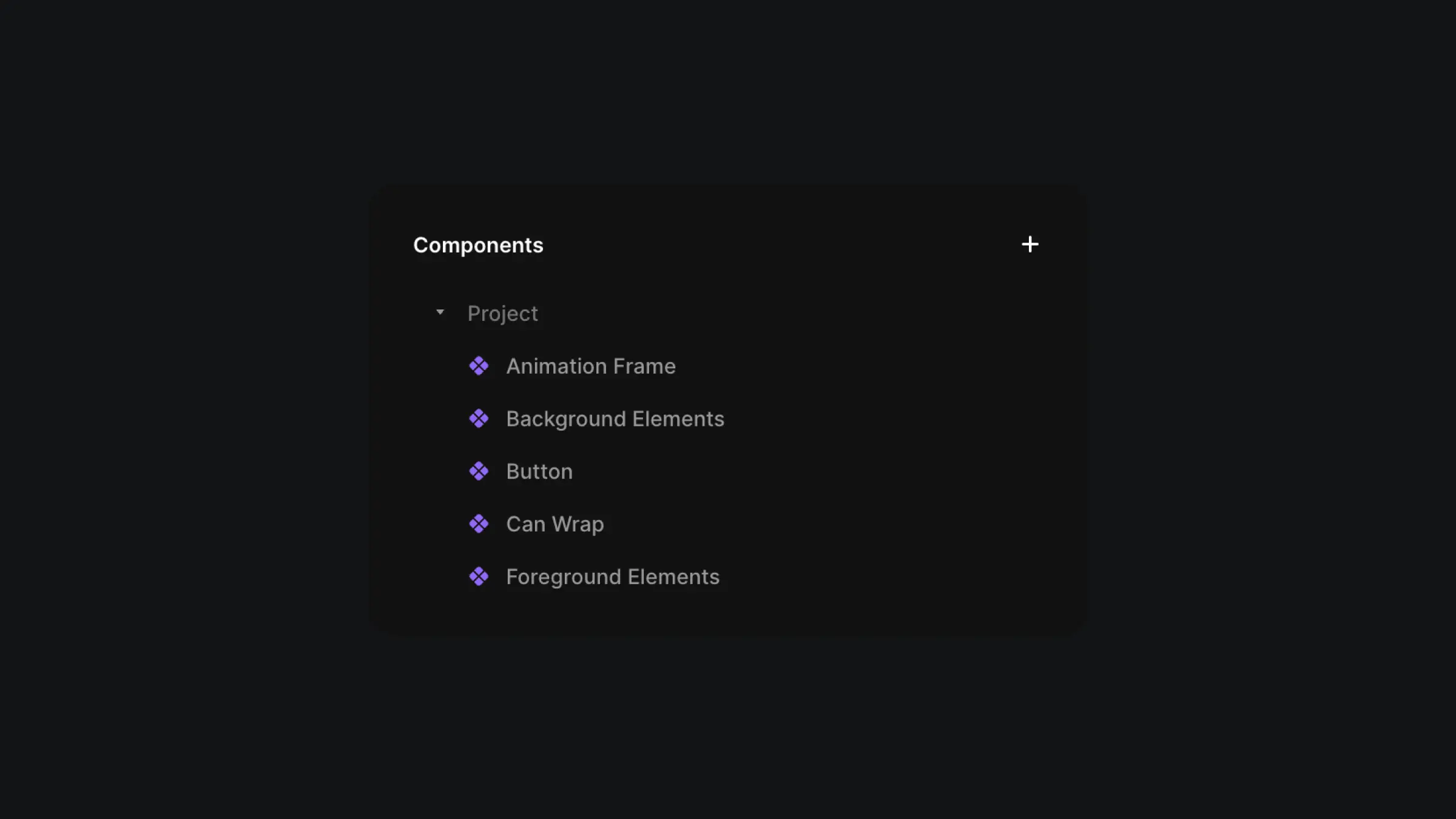
Task: Select the Animation Frame component
Action: click(x=590, y=366)
